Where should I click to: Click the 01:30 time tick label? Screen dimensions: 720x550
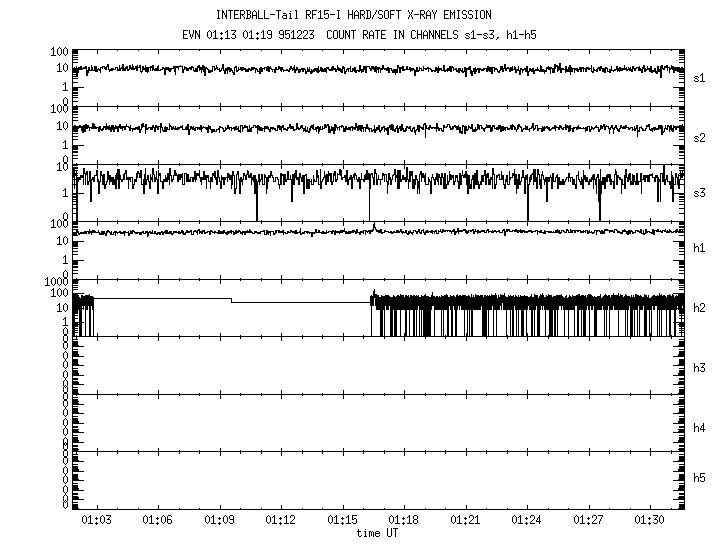pos(650,521)
